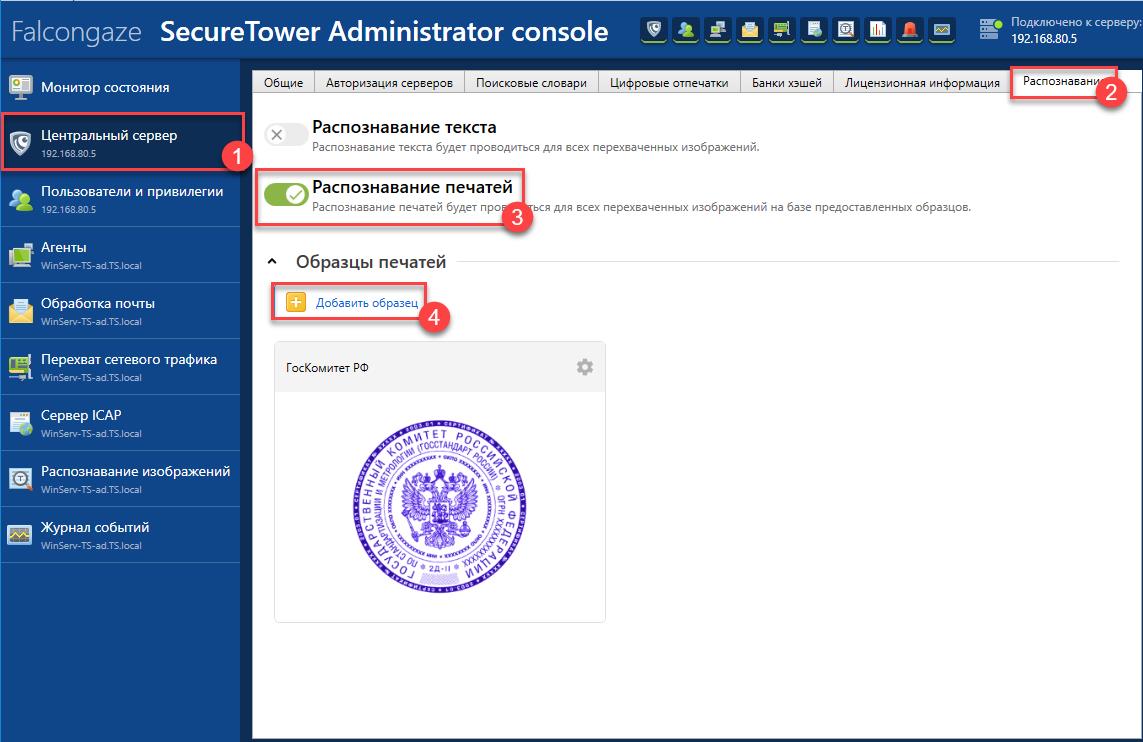Image resolution: width=1143 pixels, height=742 pixels.
Task: Disable the Распознавание печатей switch
Action: pyautogui.click(x=286, y=194)
